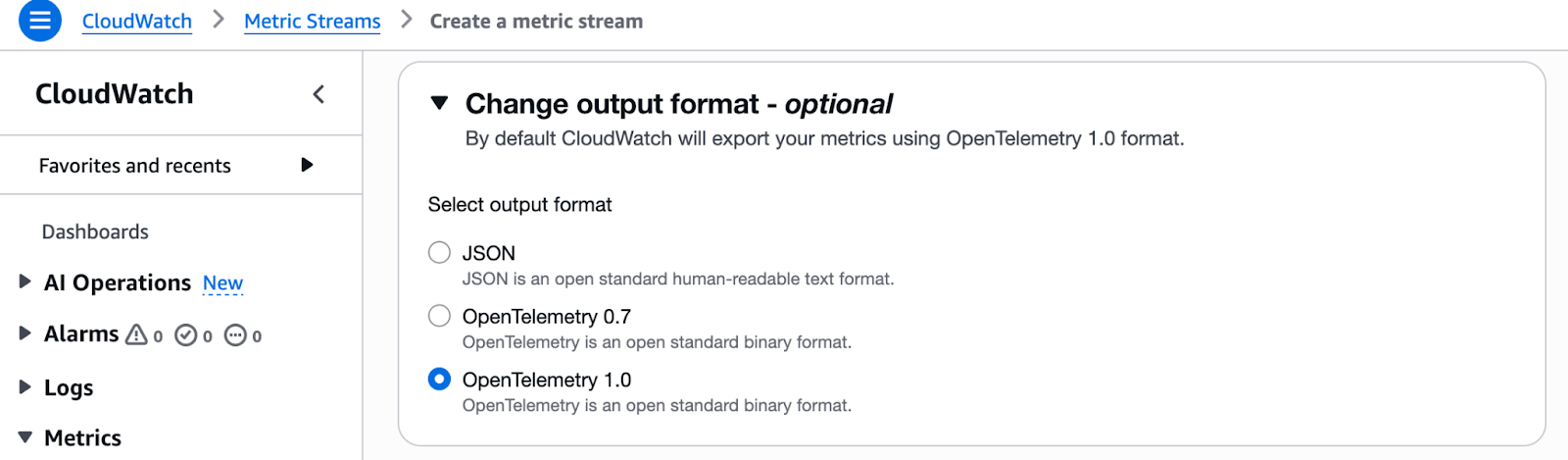Image resolution: width=1568 pixels, height=460 pixels.
Task: Open Dashboards in the sidebar
Action: (95, 232)
